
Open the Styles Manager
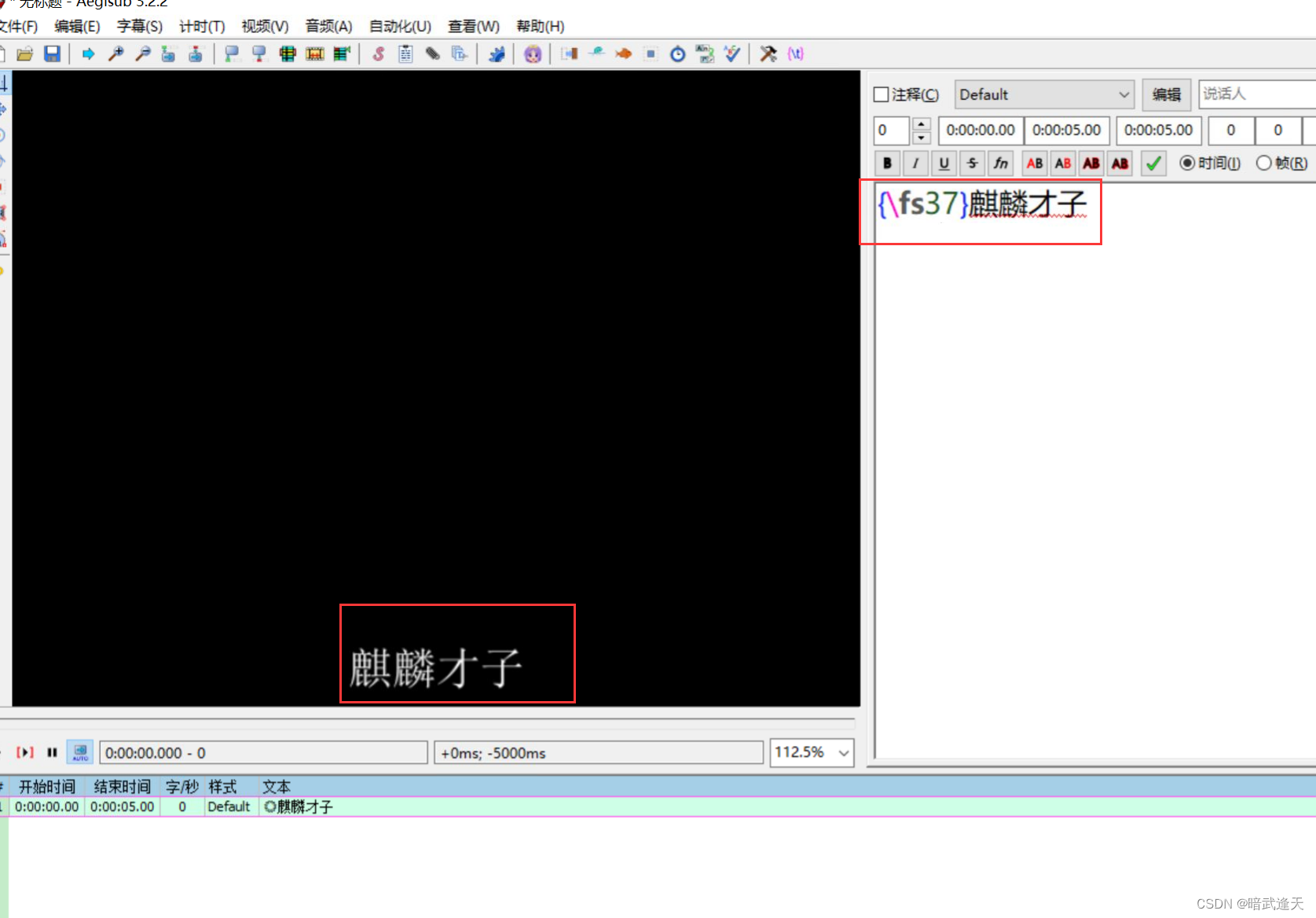coord(378,53)
